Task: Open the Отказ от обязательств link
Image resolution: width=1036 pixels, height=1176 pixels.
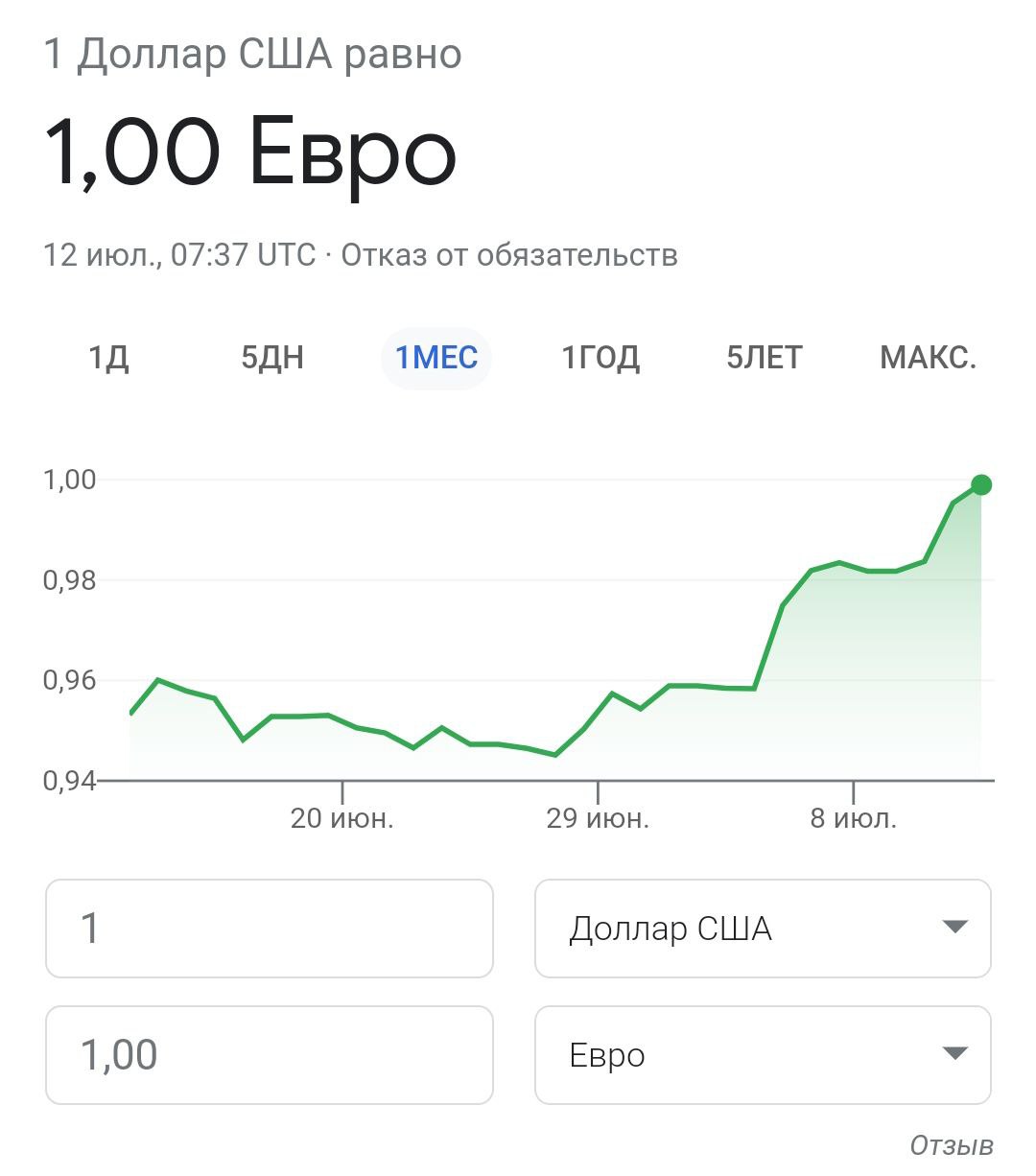Action: point(509,255)
